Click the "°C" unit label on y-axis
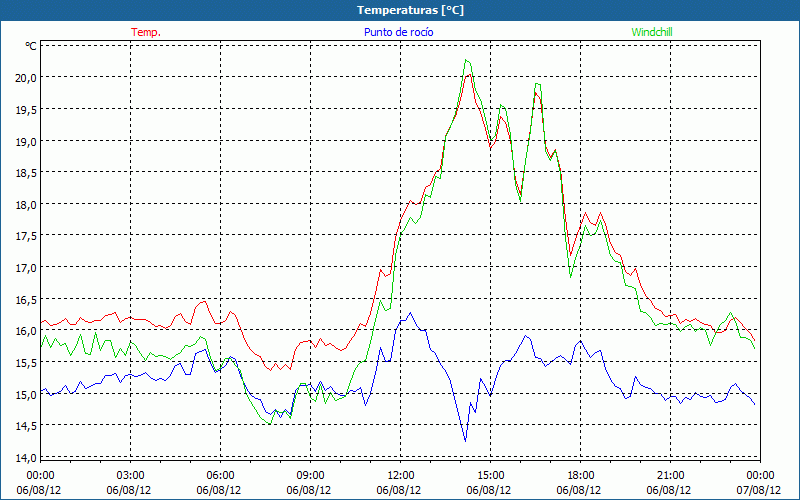 coord(31,46)
